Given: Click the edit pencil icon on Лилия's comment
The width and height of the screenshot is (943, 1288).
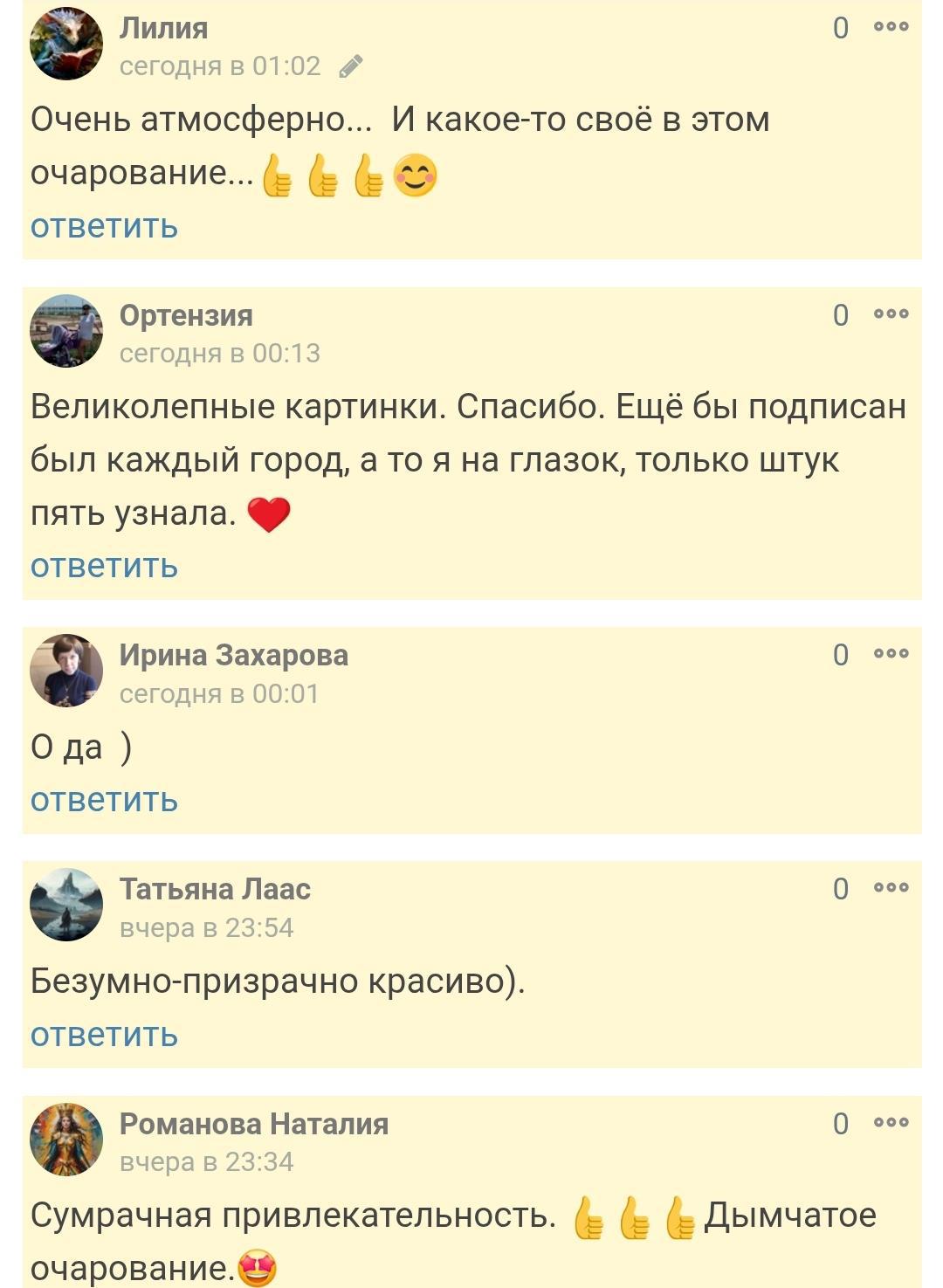Looking at the screenshot, I should pos(351,66).
